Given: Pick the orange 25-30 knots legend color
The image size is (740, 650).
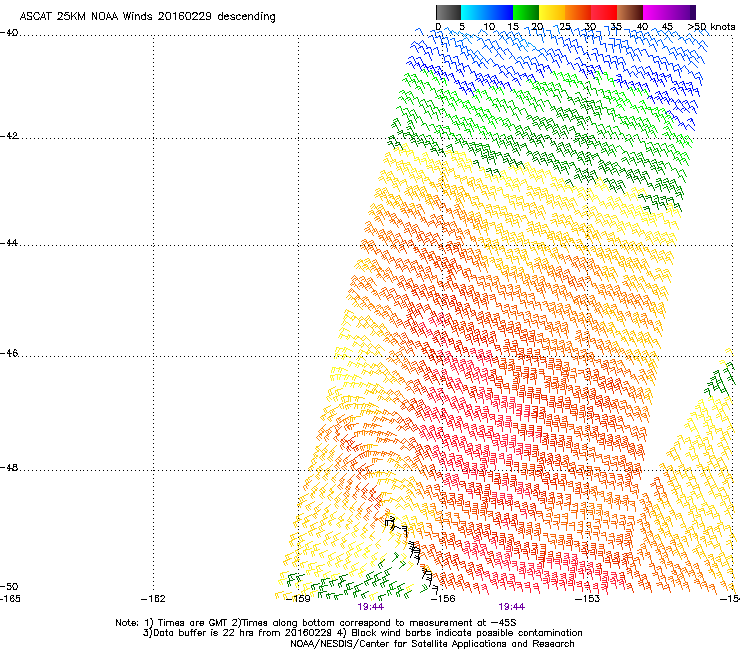Looking at the screenshot, I should click(578, 12).
